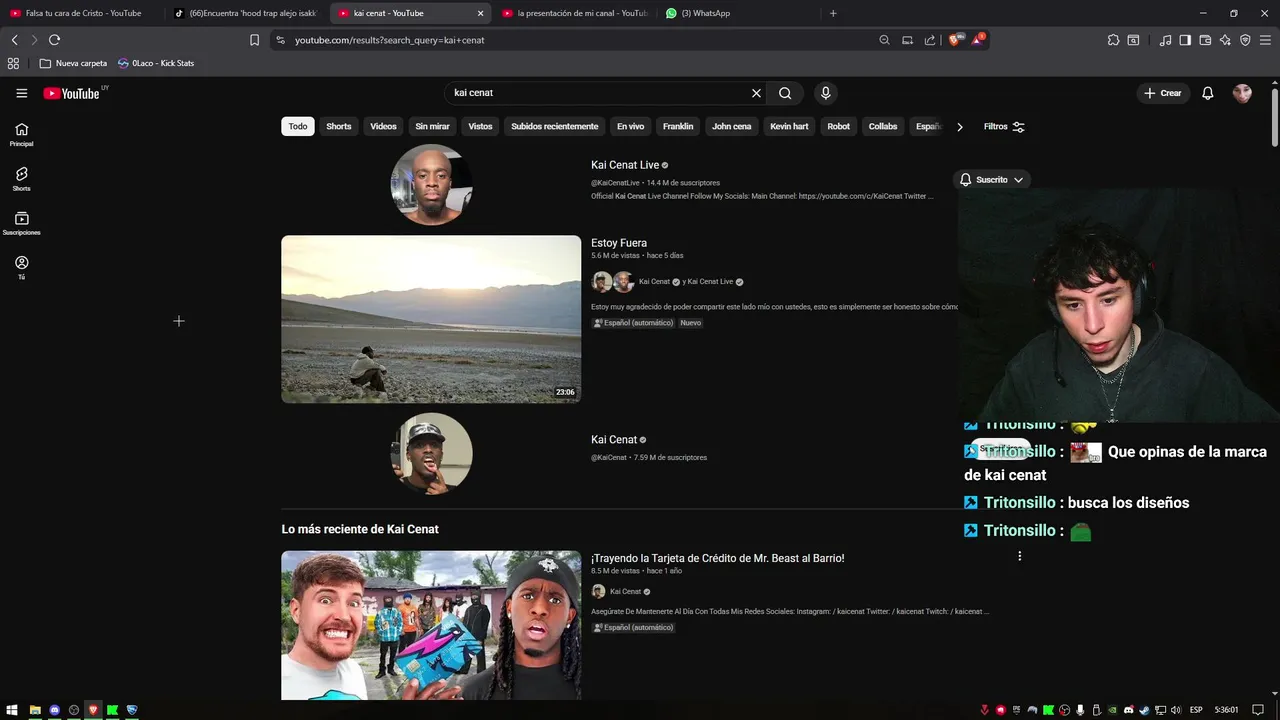Open the Kai Cenat channel with 7.59 M subscribers
This screenshot has width=1280, height=720.
pos(614,440)
